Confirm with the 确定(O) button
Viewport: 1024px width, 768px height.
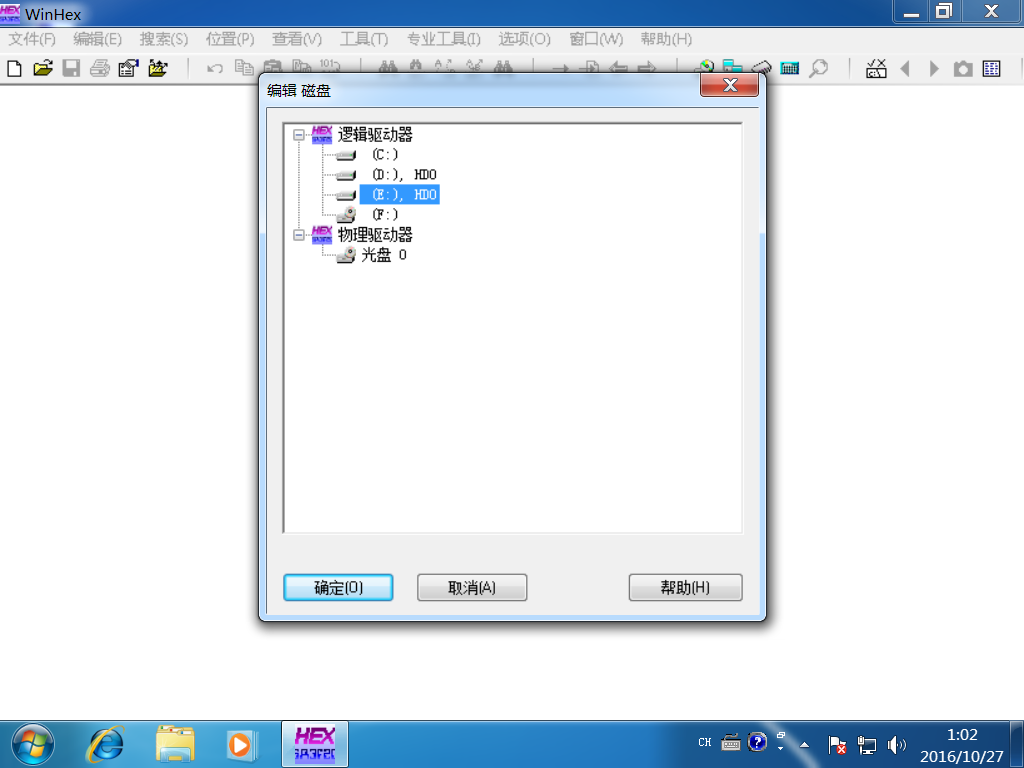point(338,587)
